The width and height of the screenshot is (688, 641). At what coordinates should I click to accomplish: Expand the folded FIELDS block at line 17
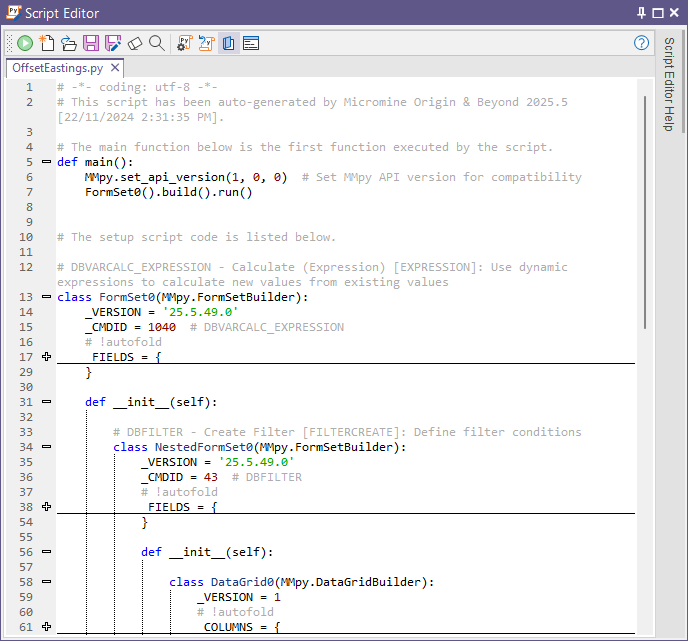[x=47, y=357]
